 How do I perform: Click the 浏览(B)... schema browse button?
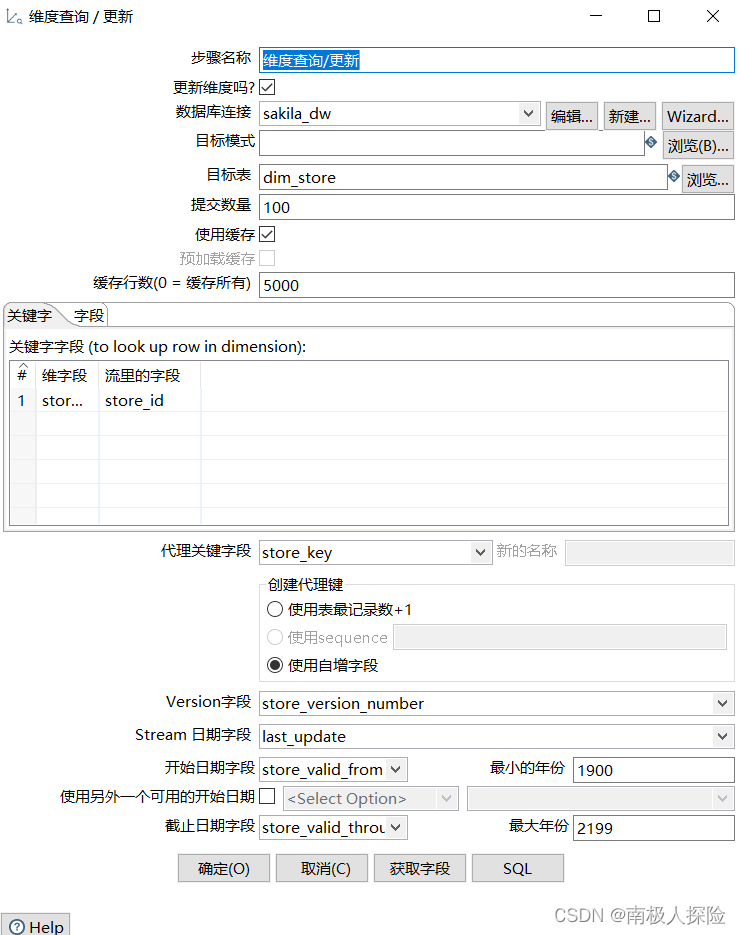click(698, 145)
